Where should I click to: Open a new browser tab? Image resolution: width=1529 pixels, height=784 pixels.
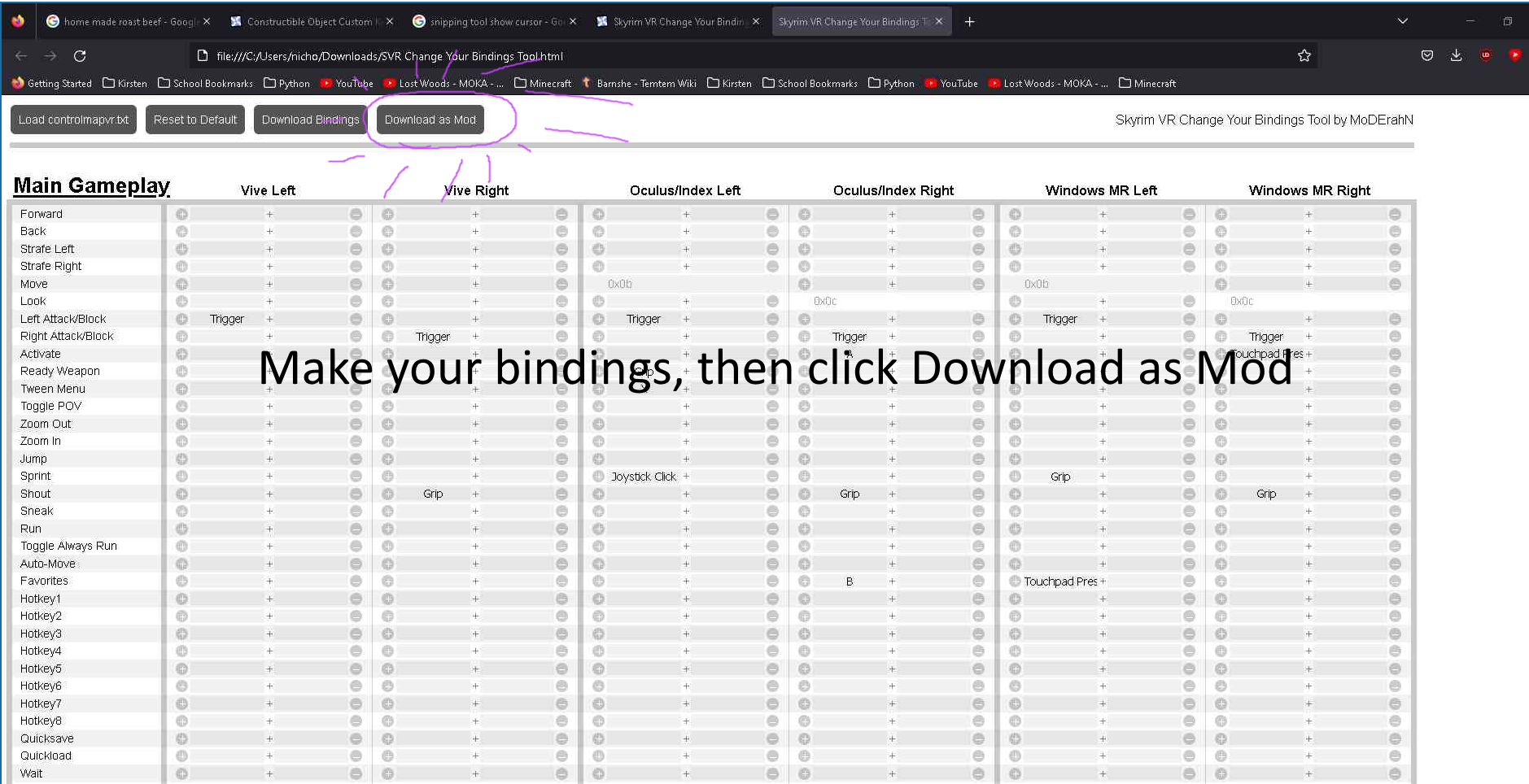tap(969, 22)
